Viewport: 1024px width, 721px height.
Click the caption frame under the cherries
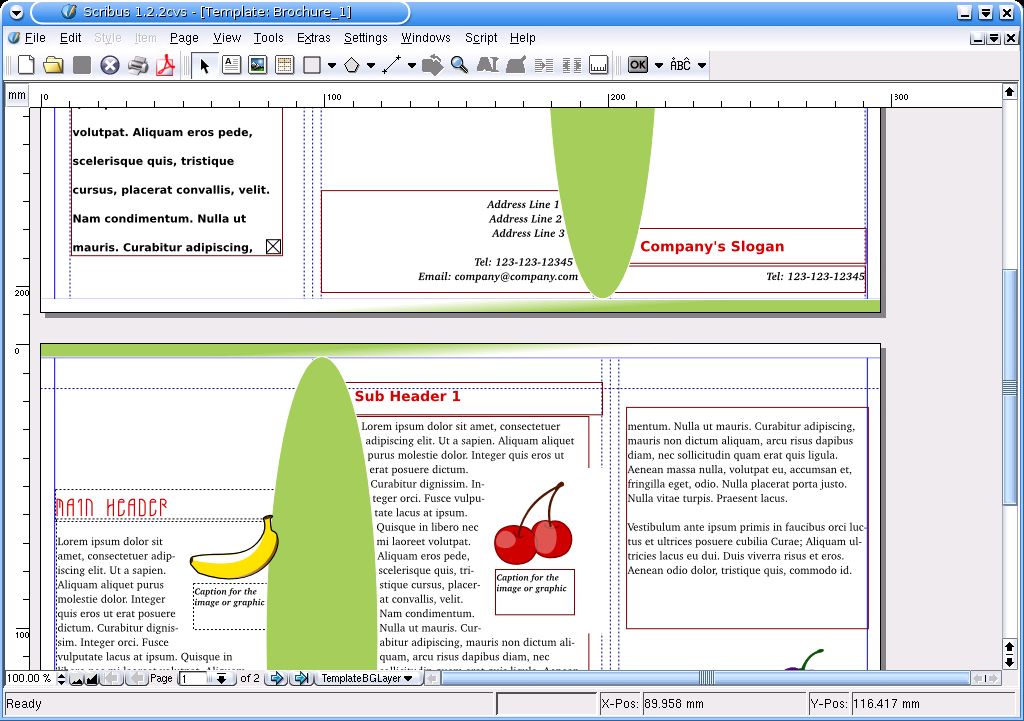pyautogui.click(x=535, y=592)
